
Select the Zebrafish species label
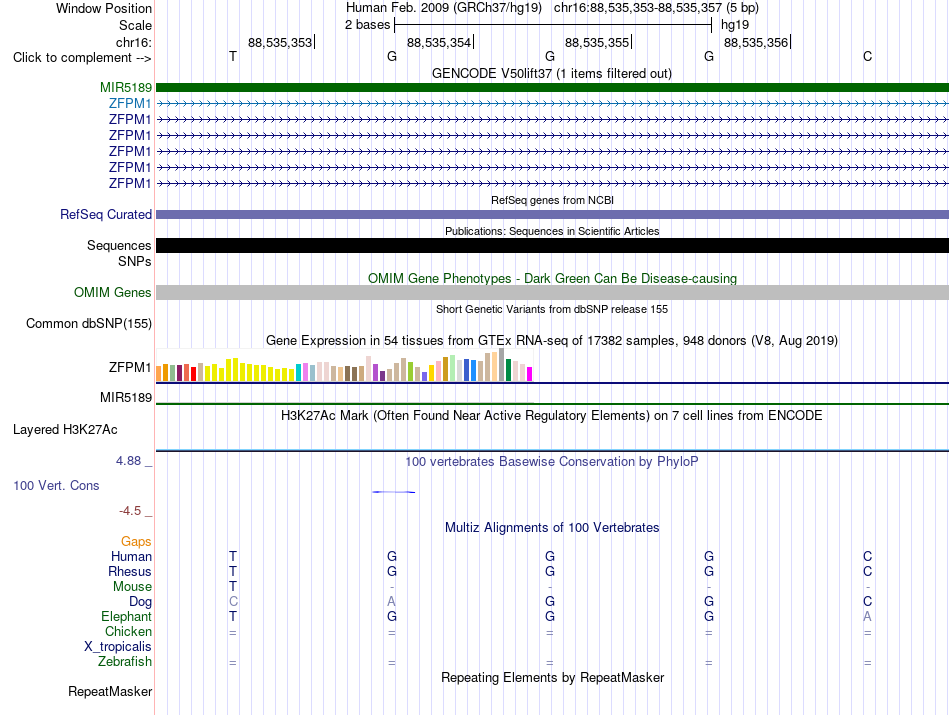point(125,662)
